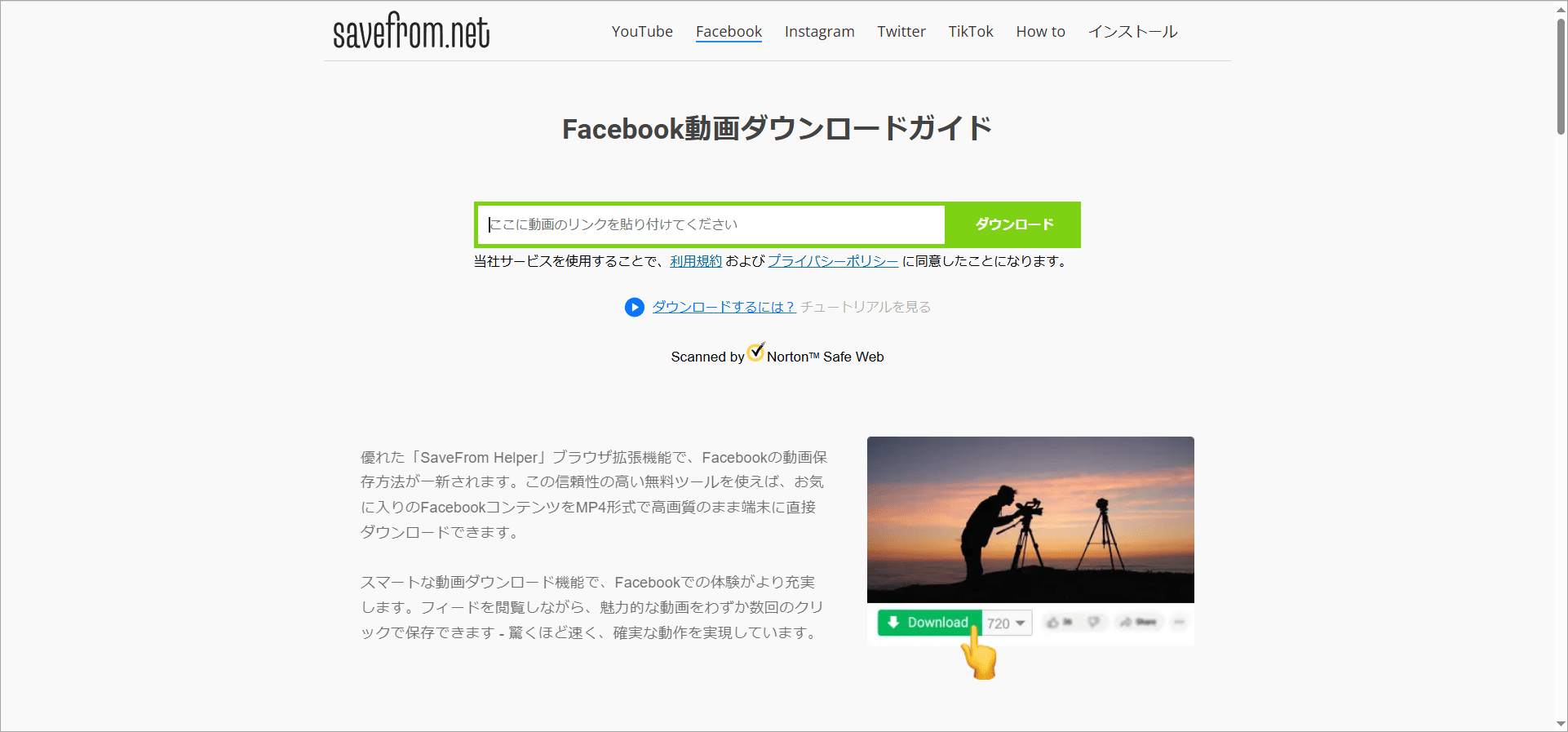Click the Facebook動画ダウンロードガイド heading
The height and width of the screenshot is (732, 1568).
[x=777, y=129]
